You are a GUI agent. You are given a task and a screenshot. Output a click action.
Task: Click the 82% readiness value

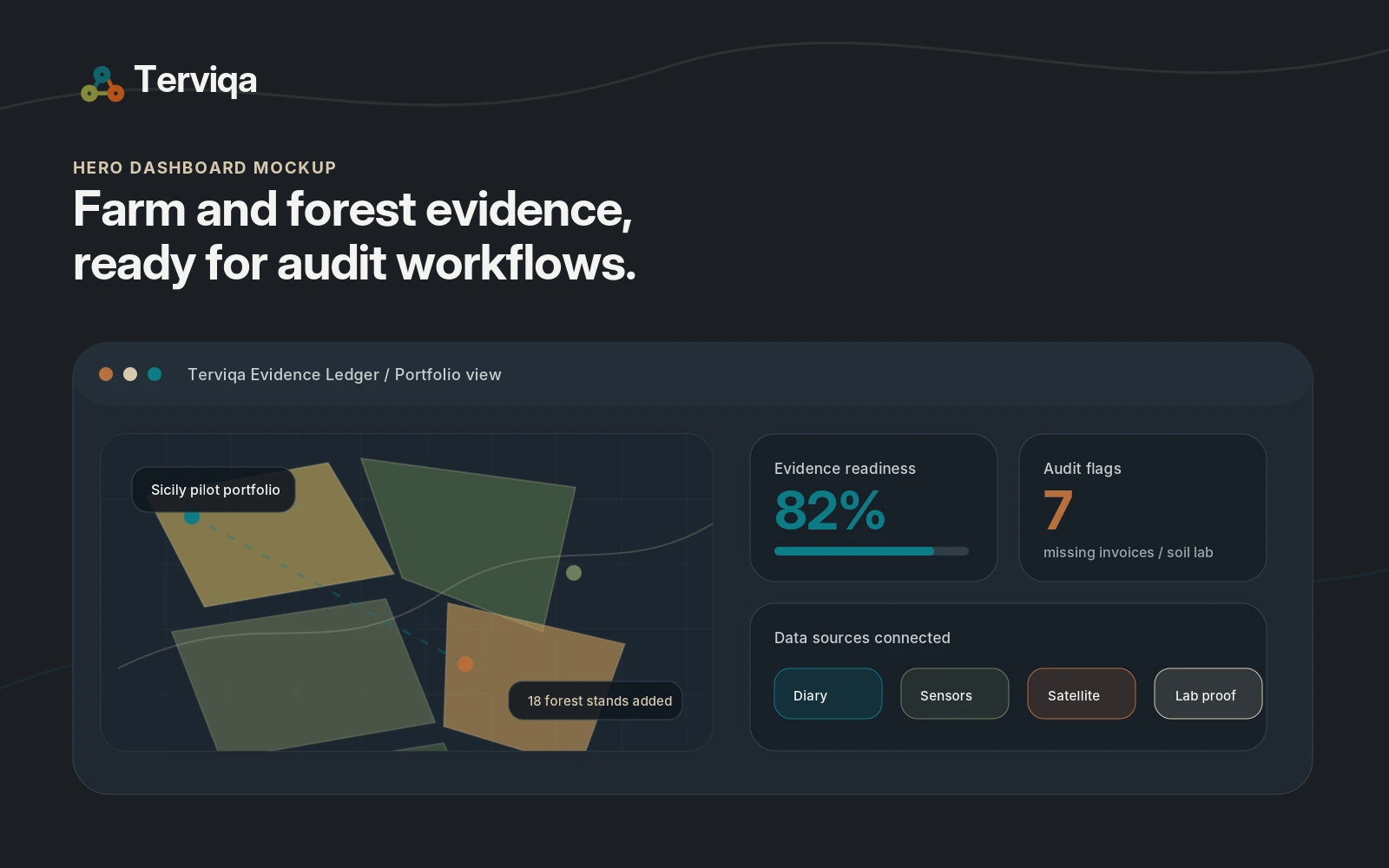click(x=830, y=510)
